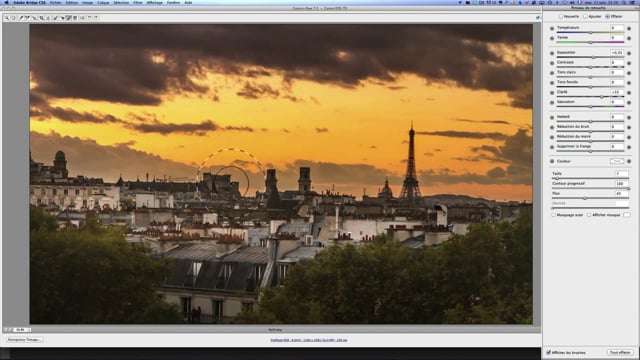Select the Targeted Adjustment tool
Screen dimensions: 640x360
[34, 18]
